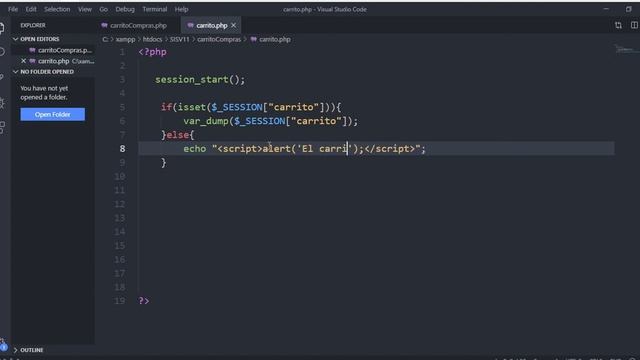Click the echo script alert line
The image size is (640, 360).
tap(304, 149)
